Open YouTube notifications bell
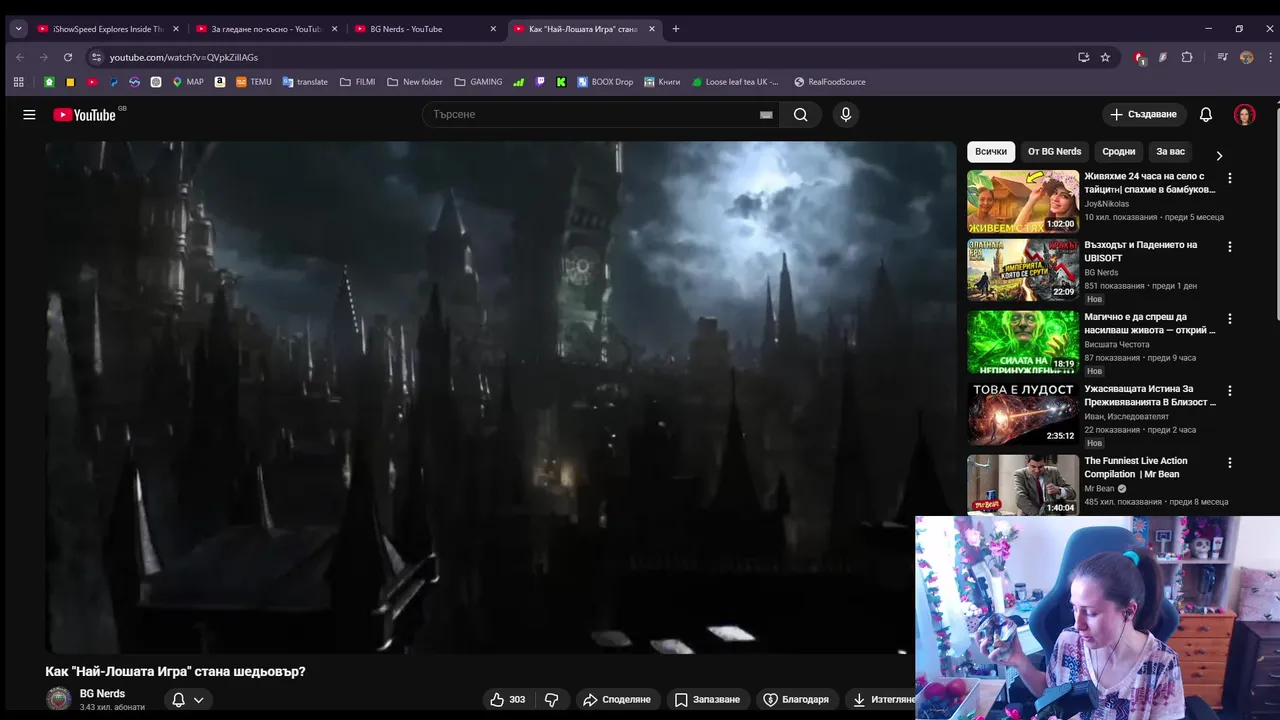This screenshot has width=1280, height=720. point(1206,115)
